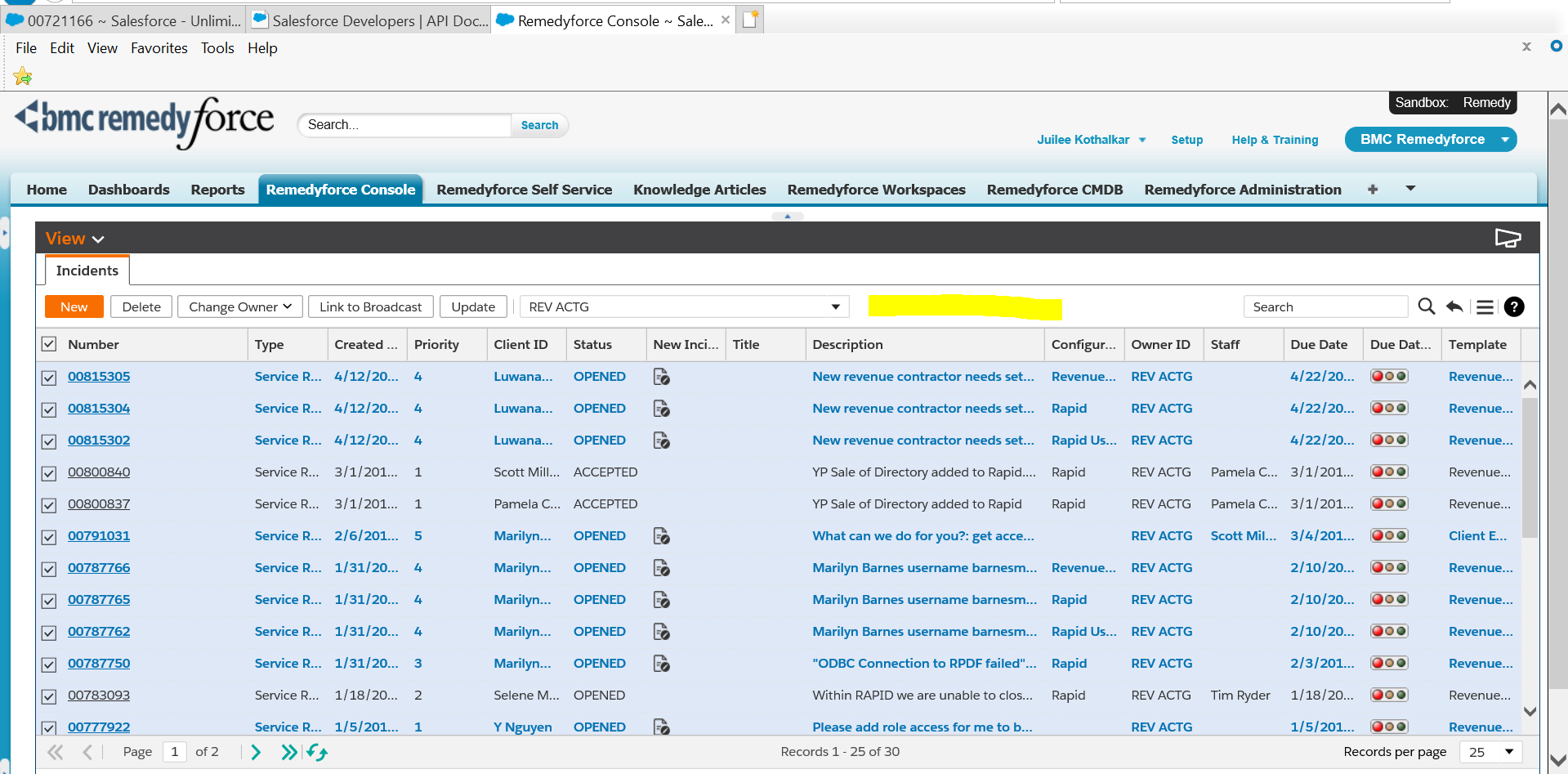Image resolution: width=1568 pixels, height=774 pixels.
Task: Open the REV ACTG queue dropdown
Action: pyautogui.click(x=835, y=306)
